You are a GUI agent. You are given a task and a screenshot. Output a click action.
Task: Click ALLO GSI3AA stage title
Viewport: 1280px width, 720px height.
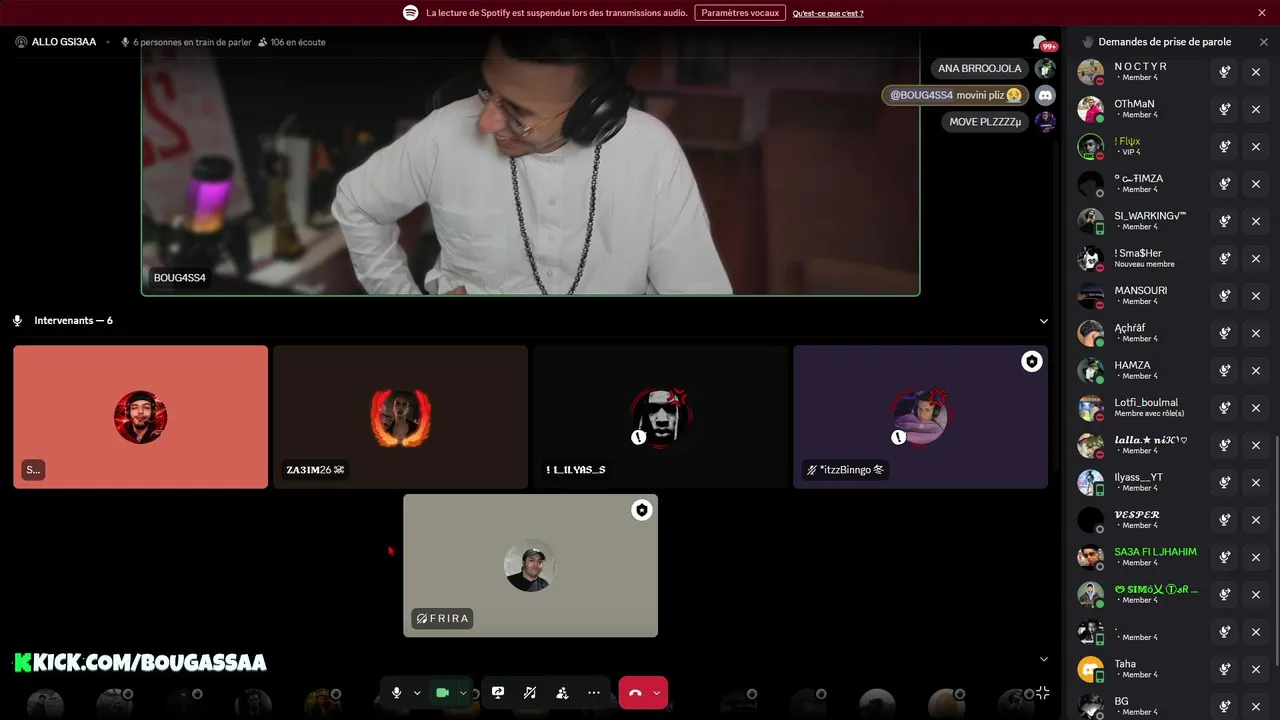pos(64,42)
